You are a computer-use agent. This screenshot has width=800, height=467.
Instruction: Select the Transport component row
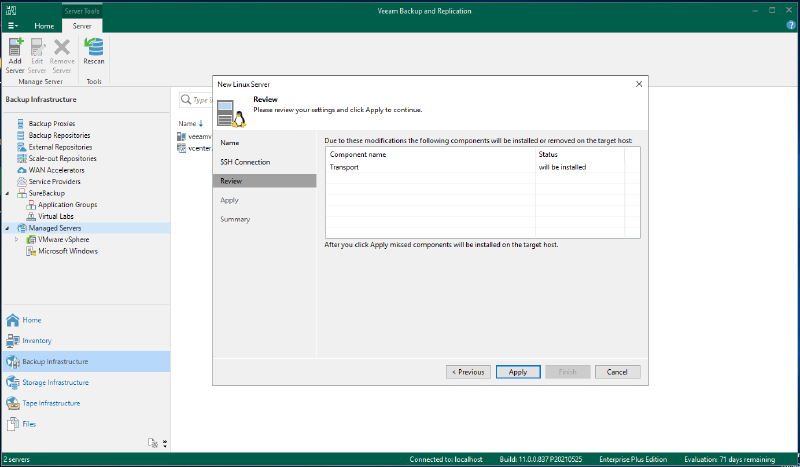(474, 167)
